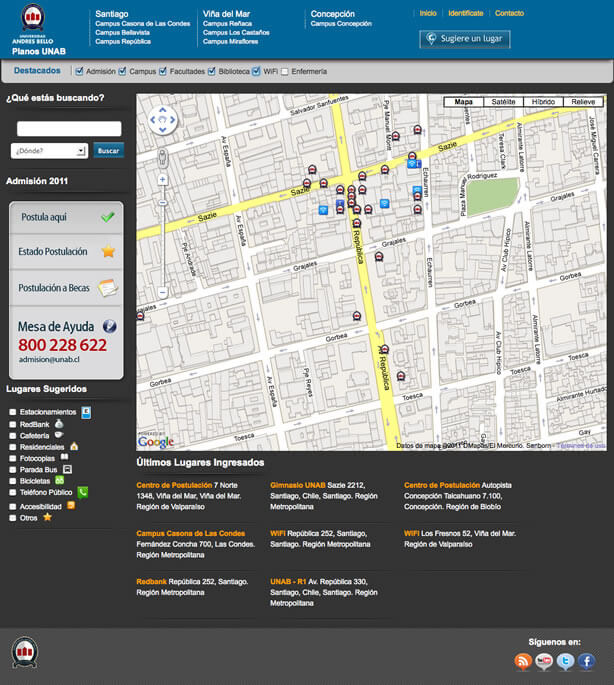Click the search text input field
614x685 pixels.
[69, 128]
